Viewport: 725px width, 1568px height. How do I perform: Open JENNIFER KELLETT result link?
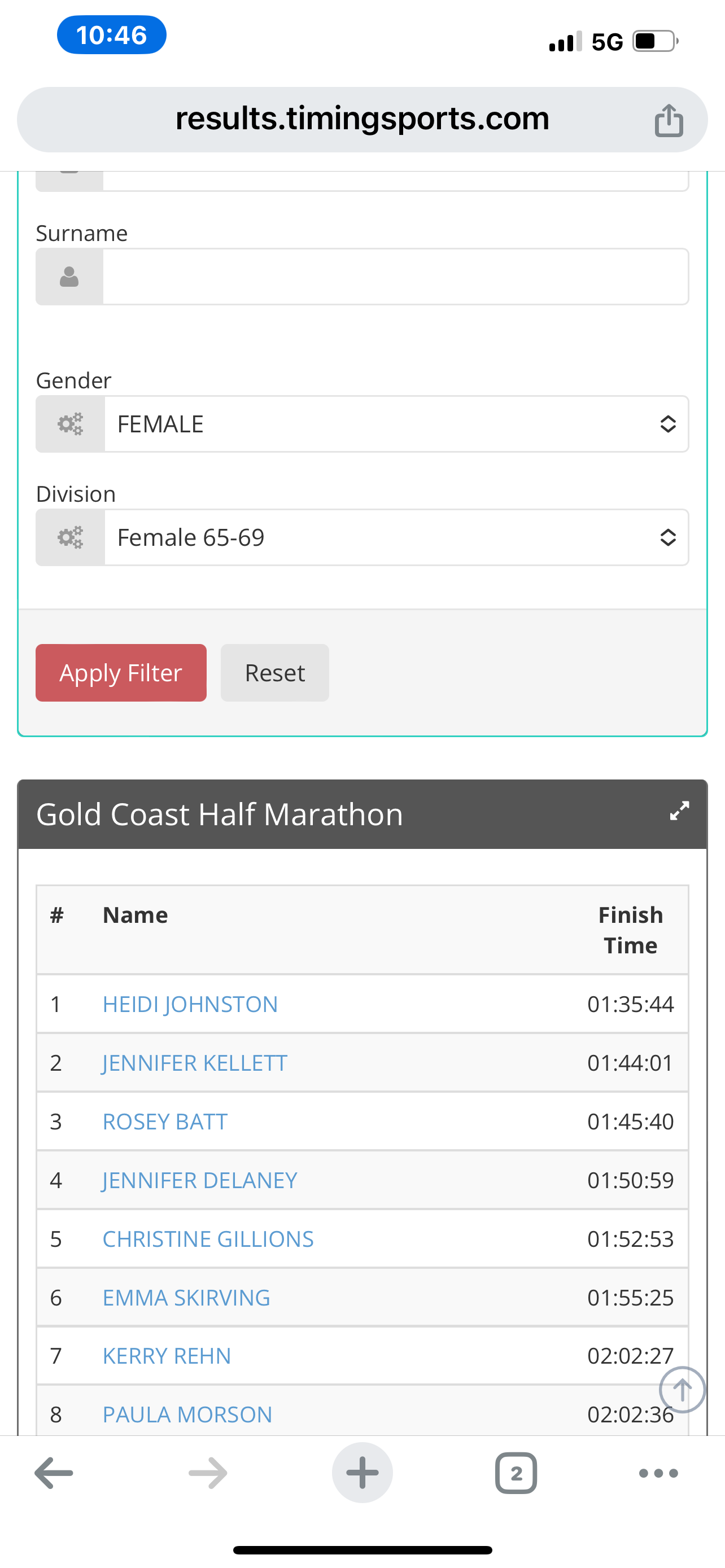pos(195,1063)
